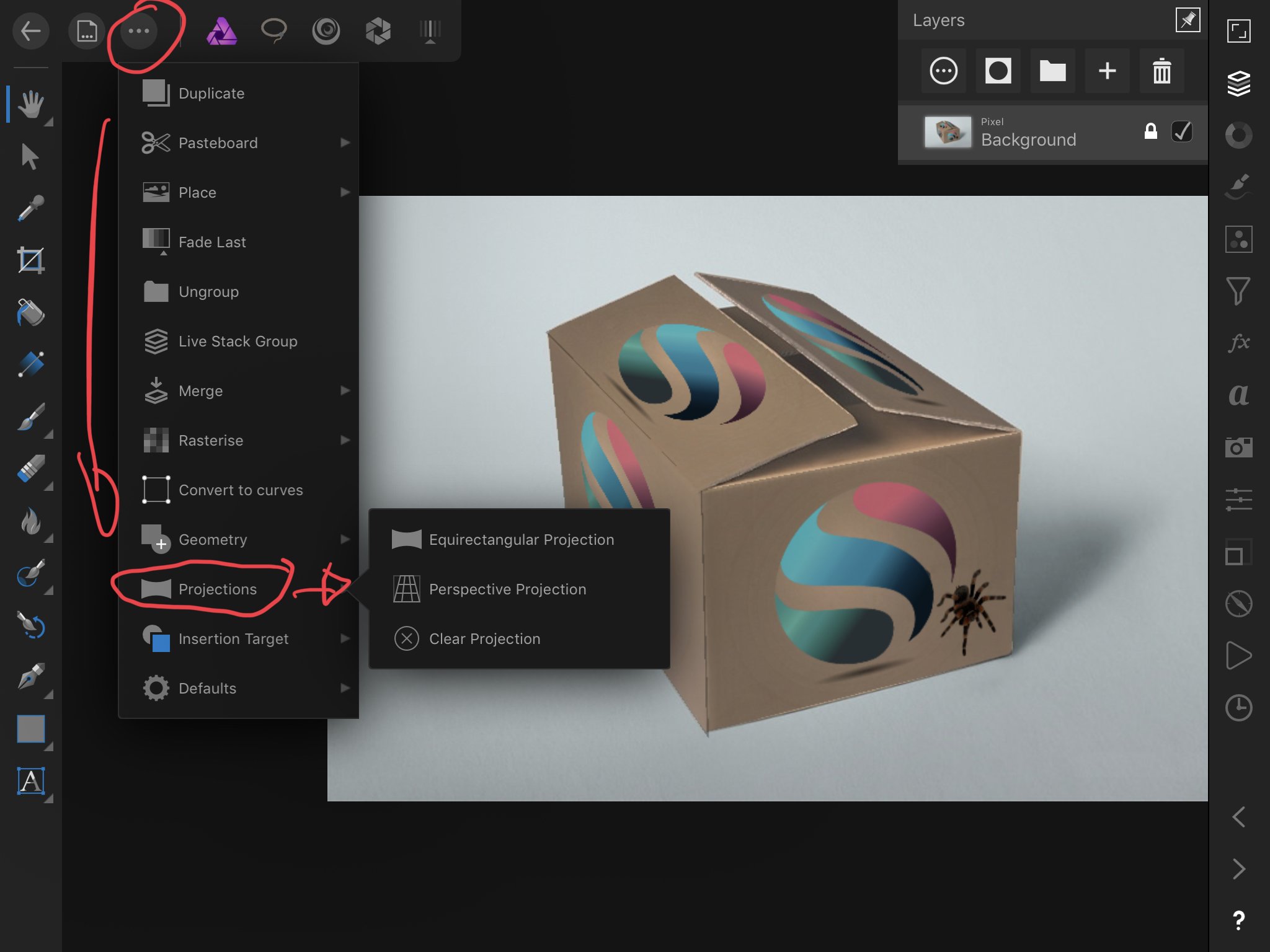Toggle visibility checkbox of Background layer
Screen dimensions: 1270x952
(x=1182, y=131)
